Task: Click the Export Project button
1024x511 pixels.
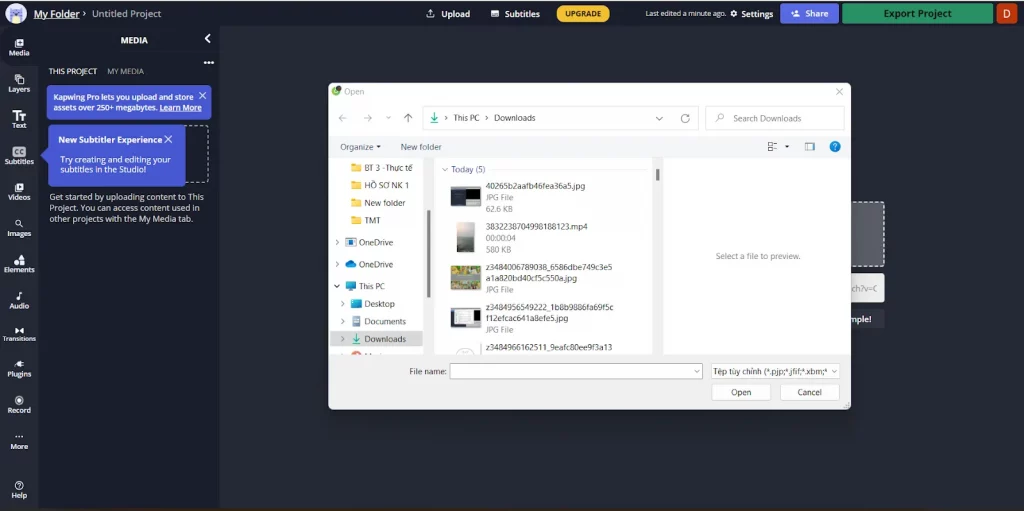Action: click(917, 13)
